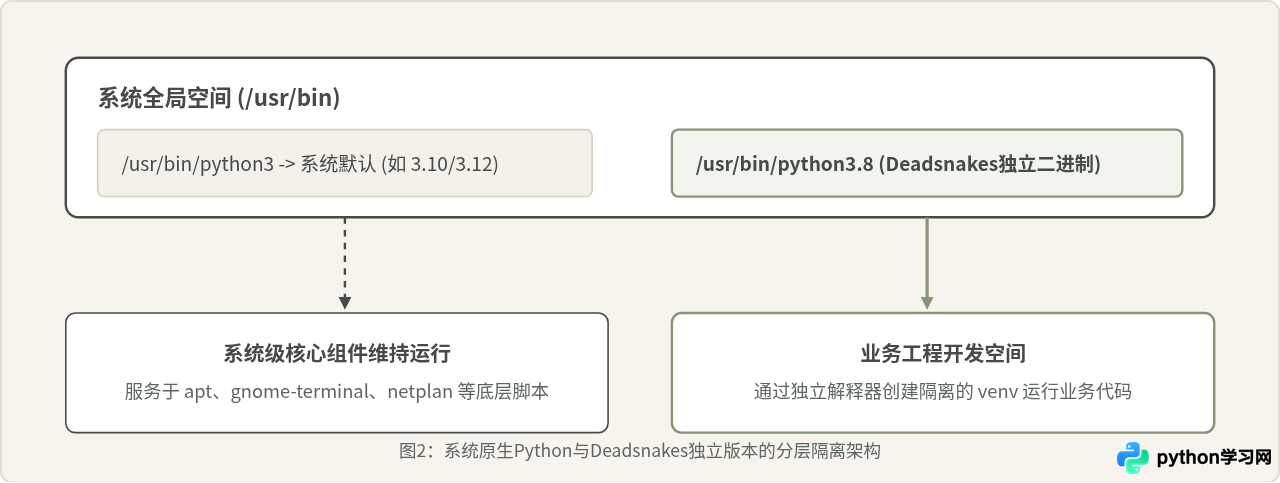
Task: Click the title "系统级核心组件维持运行"
Action: tap(337, 354)
